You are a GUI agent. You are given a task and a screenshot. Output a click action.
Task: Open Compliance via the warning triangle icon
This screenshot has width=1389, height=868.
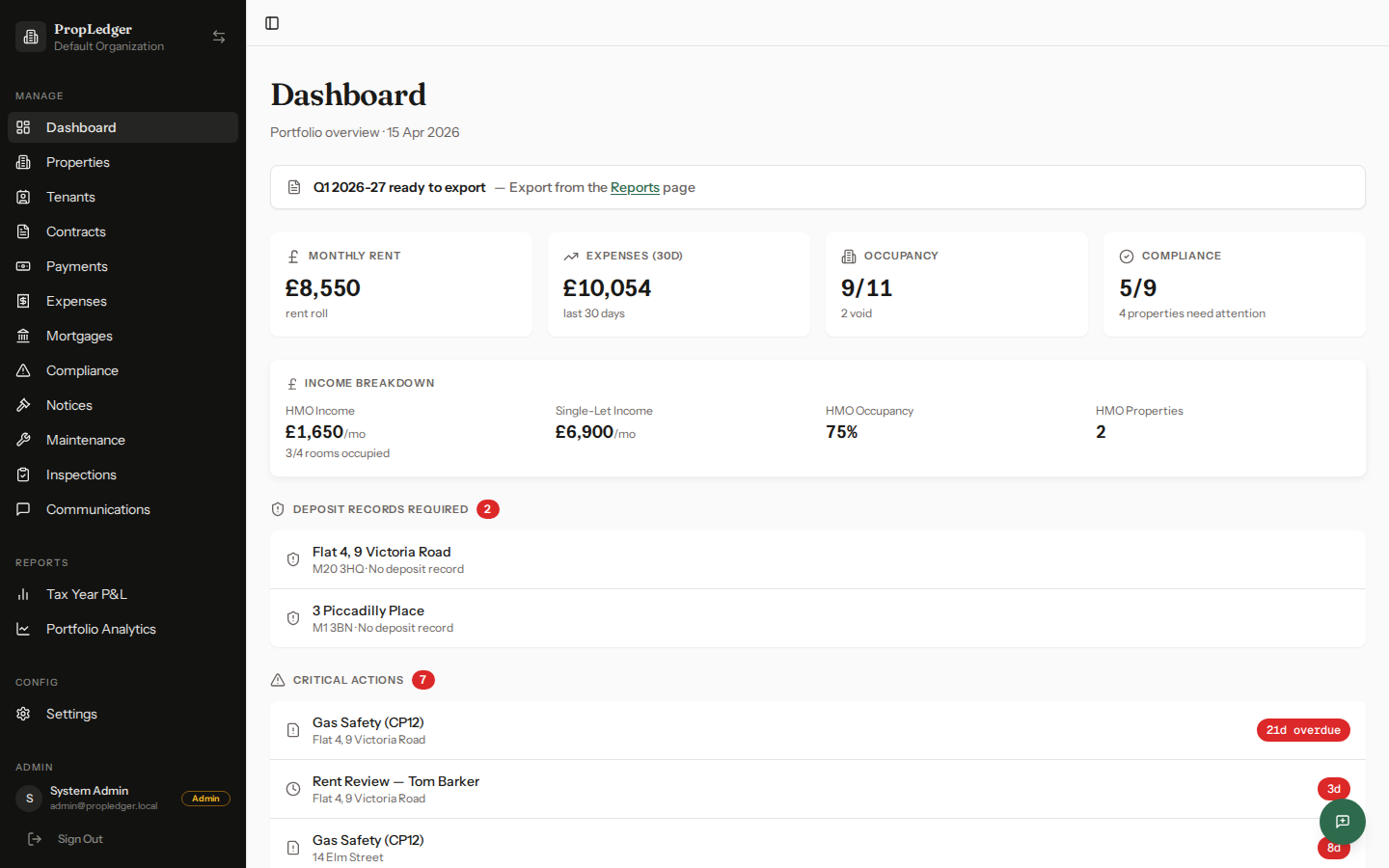tap(23, 369)
